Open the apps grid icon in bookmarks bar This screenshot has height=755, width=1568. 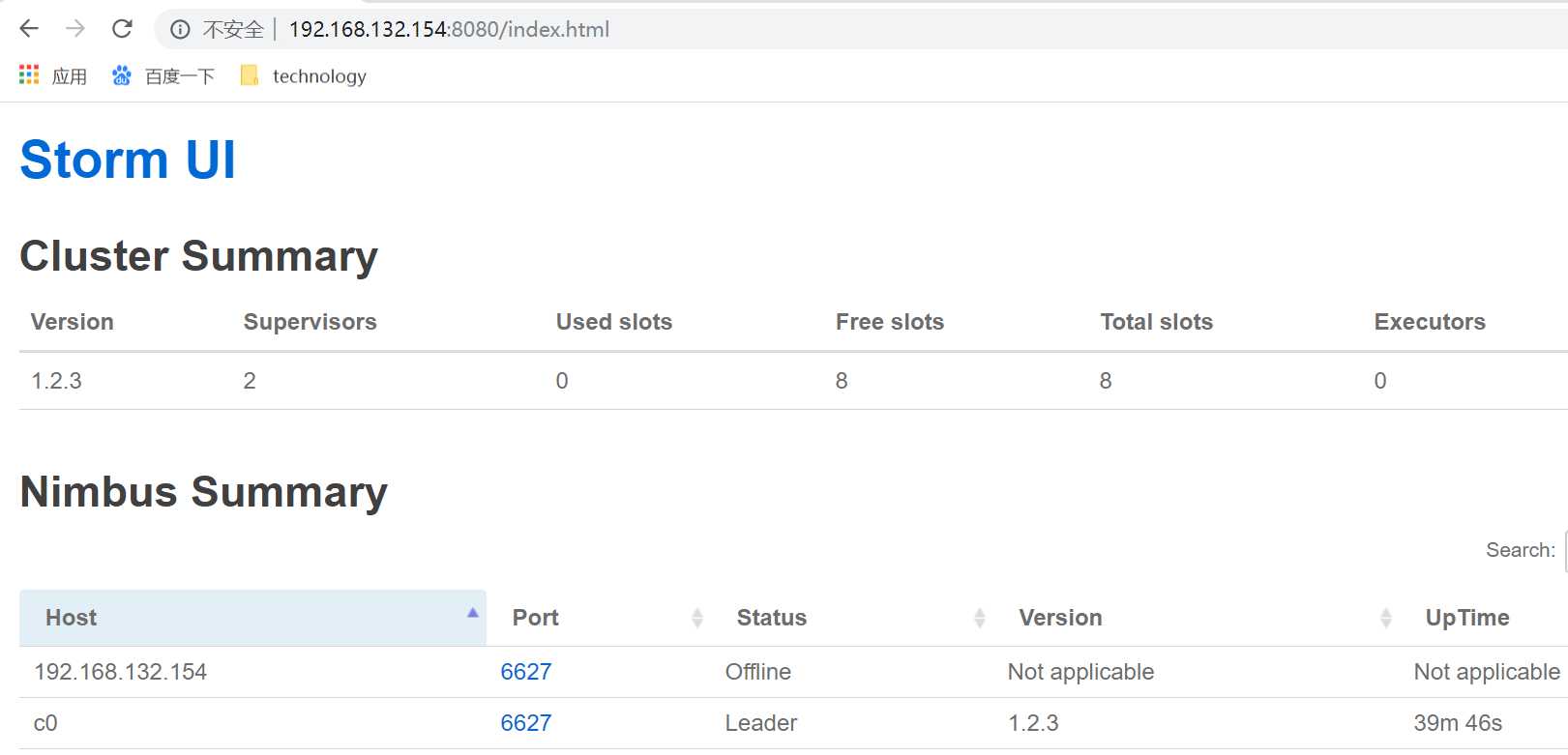tap(29, 74)
